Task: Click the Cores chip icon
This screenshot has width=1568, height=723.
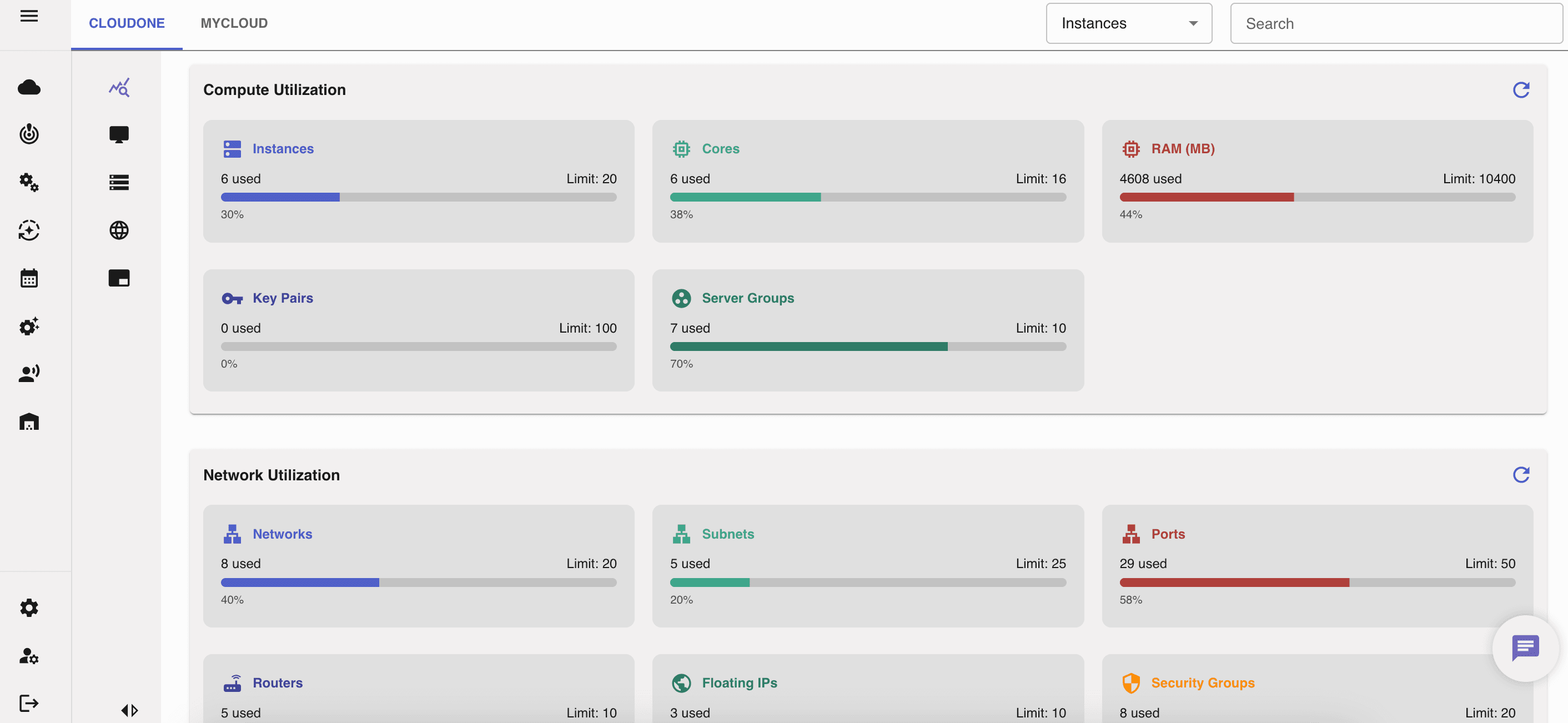Action: tap(681, 149)
